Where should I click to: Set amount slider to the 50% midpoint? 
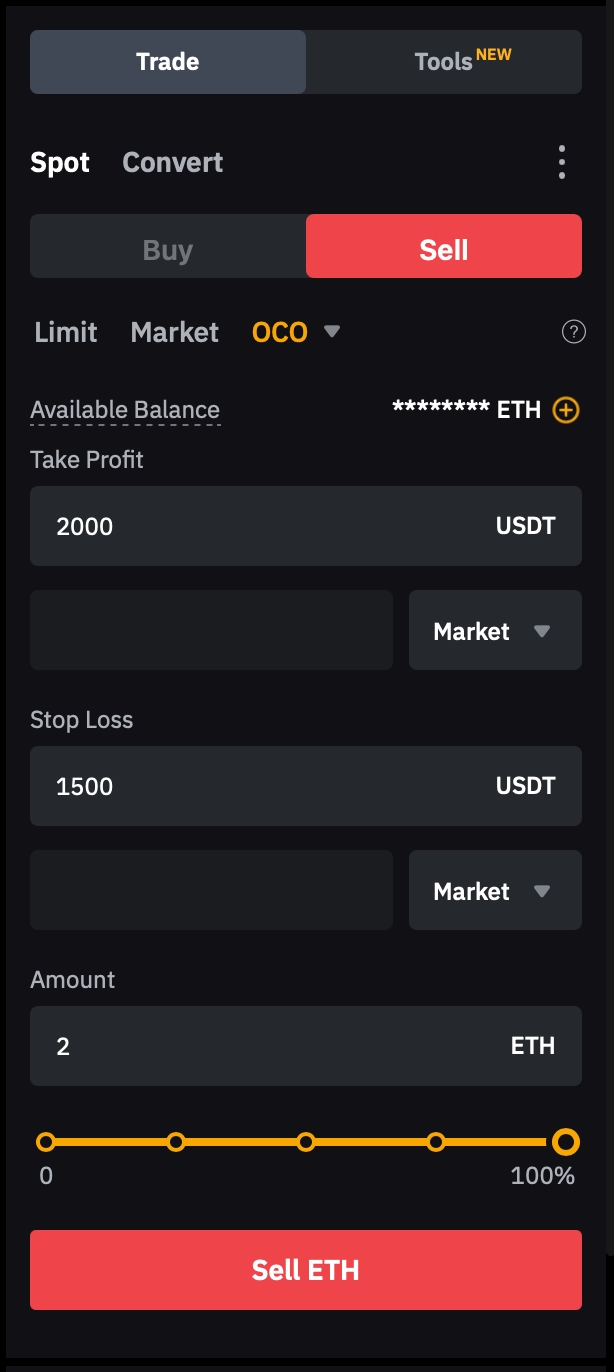[306, 1142]
